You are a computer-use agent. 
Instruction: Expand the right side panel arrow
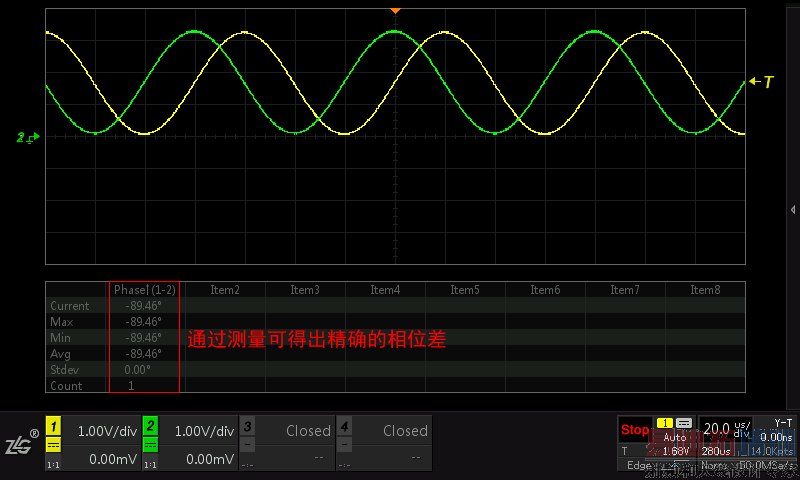(x=793, y=210)
